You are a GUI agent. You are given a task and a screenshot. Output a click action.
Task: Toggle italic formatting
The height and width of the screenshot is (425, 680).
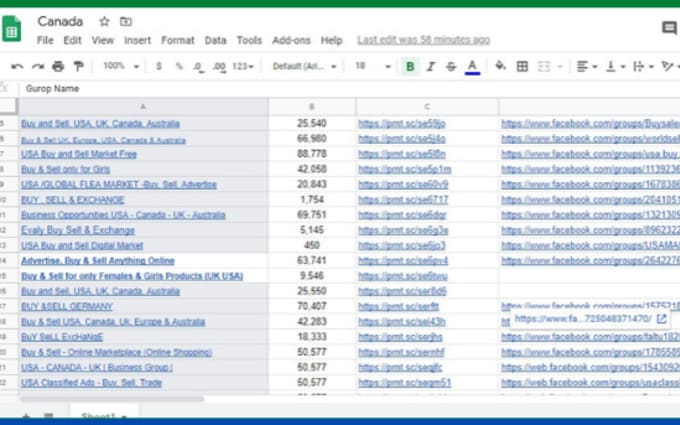pos(431,66)
